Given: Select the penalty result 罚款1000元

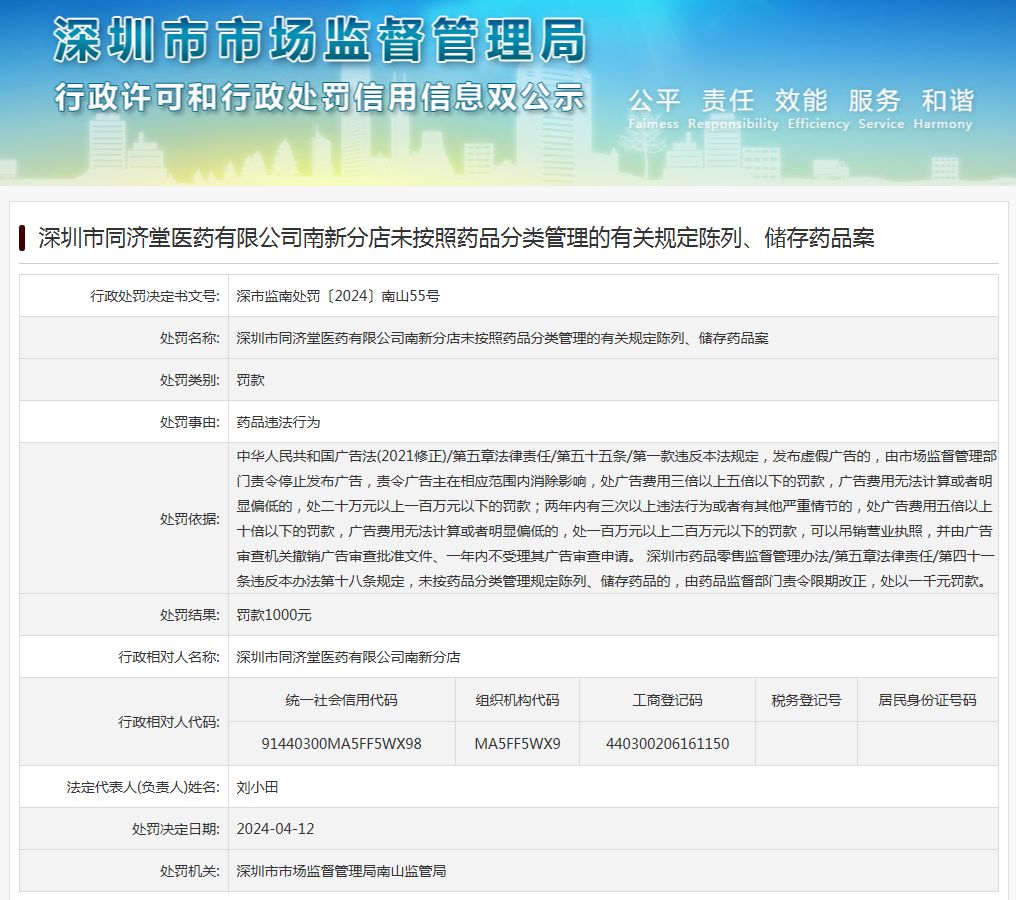Looking at the screenshot, I should pos(274,615).
